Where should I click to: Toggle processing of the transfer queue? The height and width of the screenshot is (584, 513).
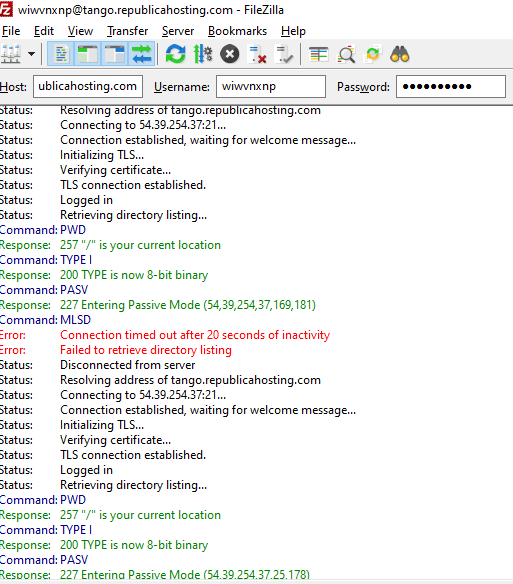point(203,54)
